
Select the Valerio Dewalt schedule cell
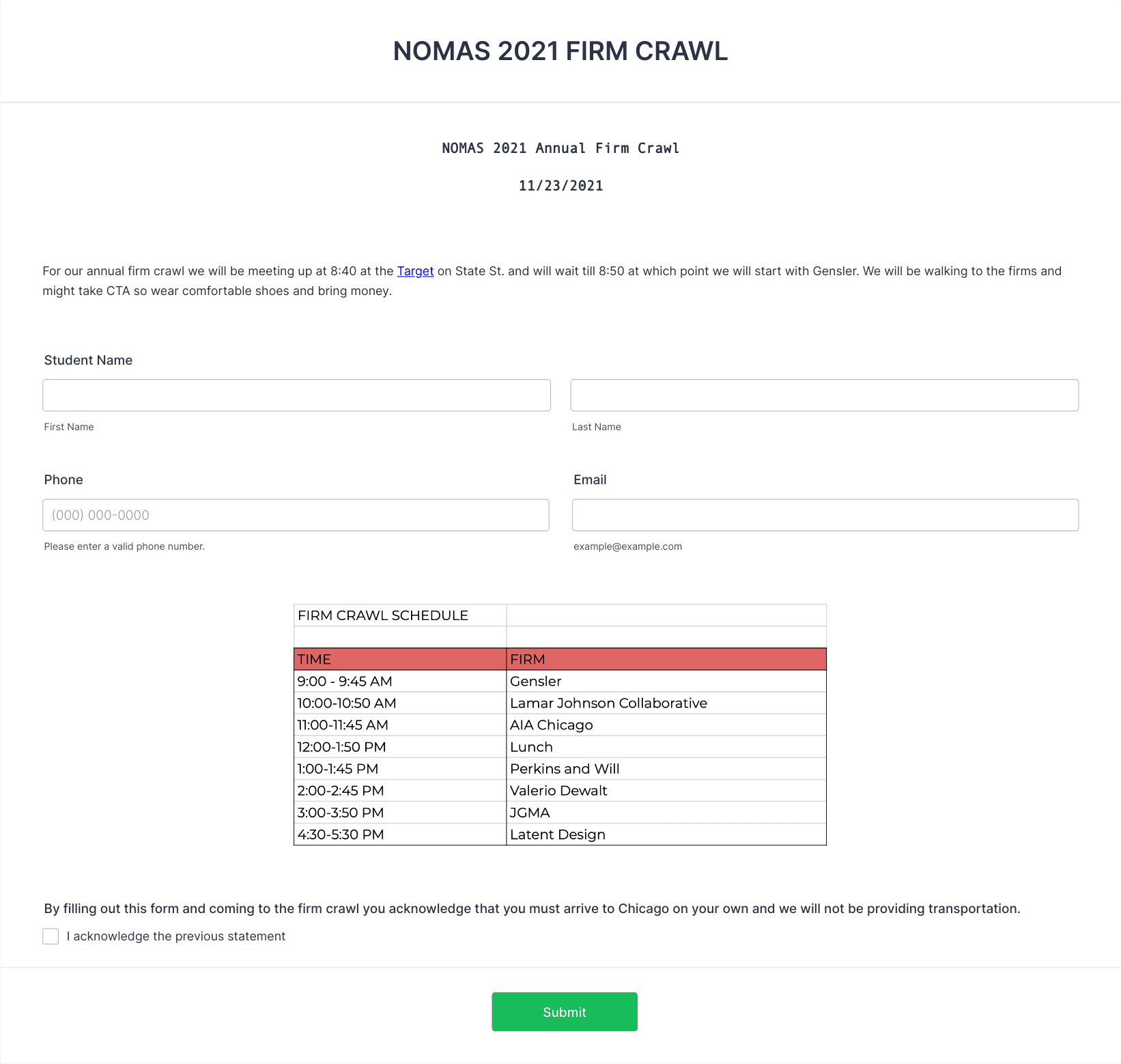point(666,790)
